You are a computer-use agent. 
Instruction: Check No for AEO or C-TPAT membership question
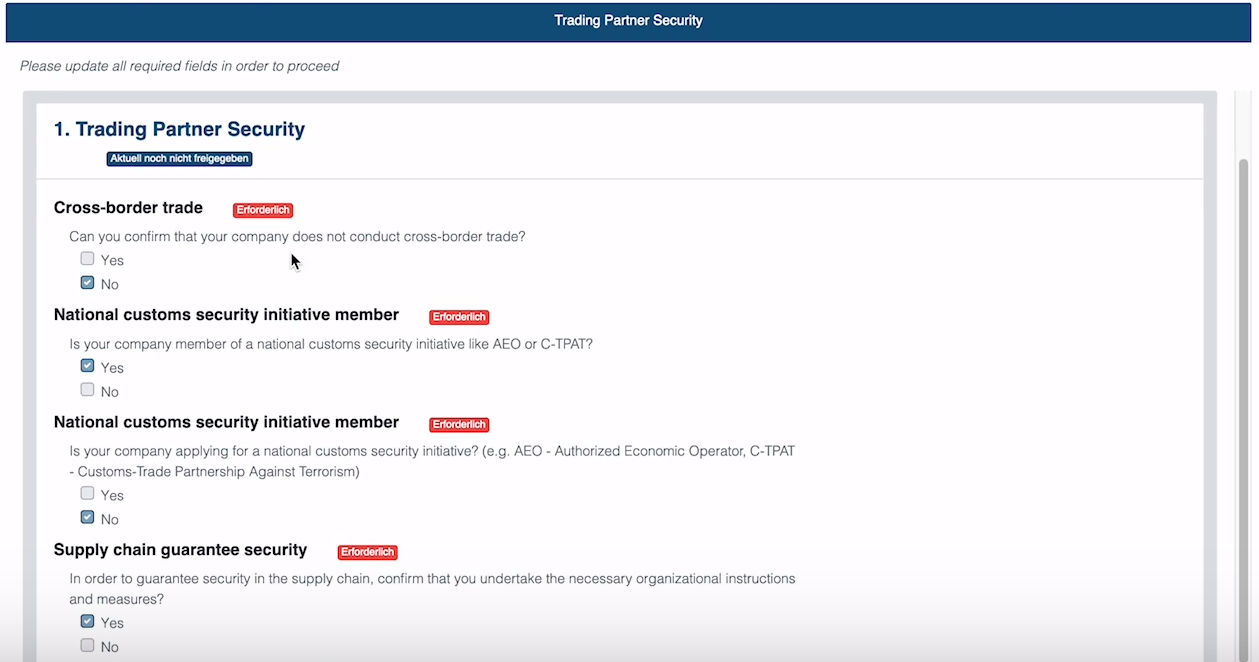tap(87, 390)
